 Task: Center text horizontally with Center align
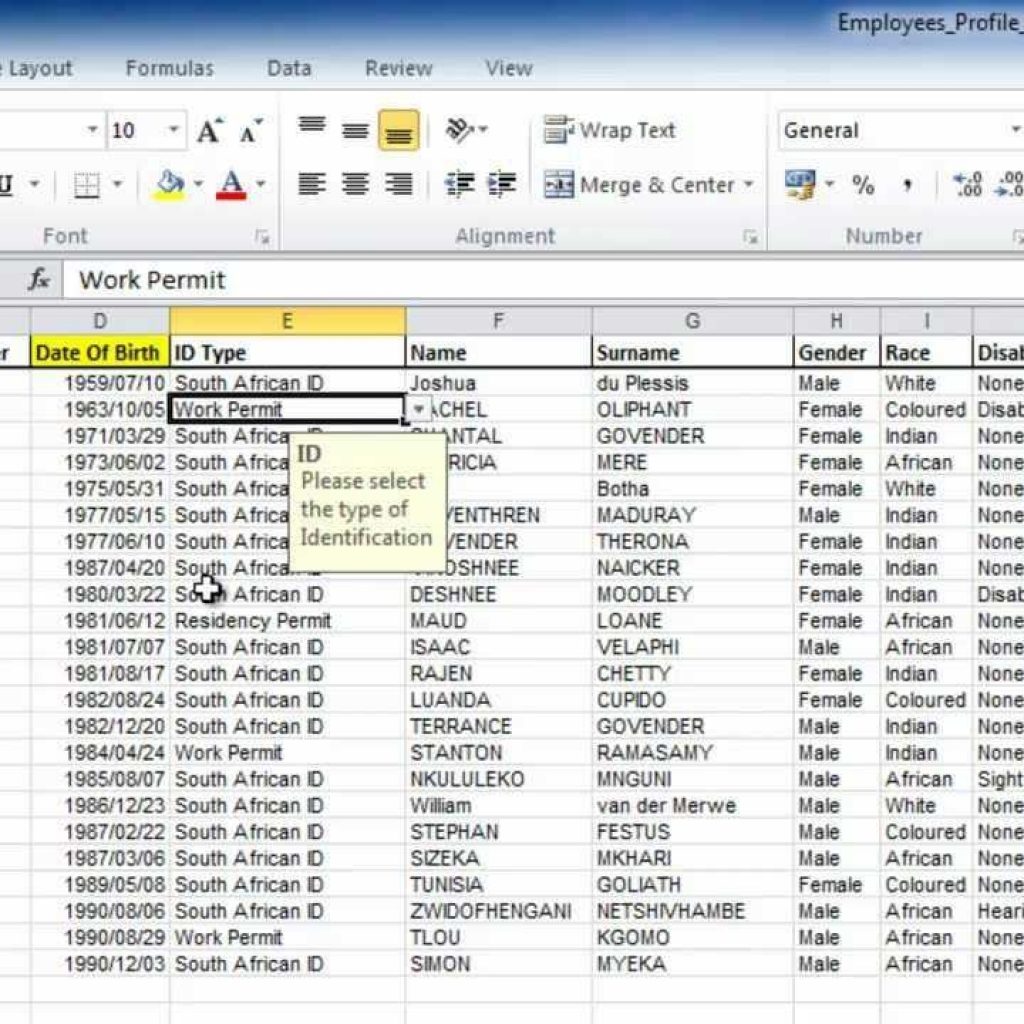pos(355,184)
